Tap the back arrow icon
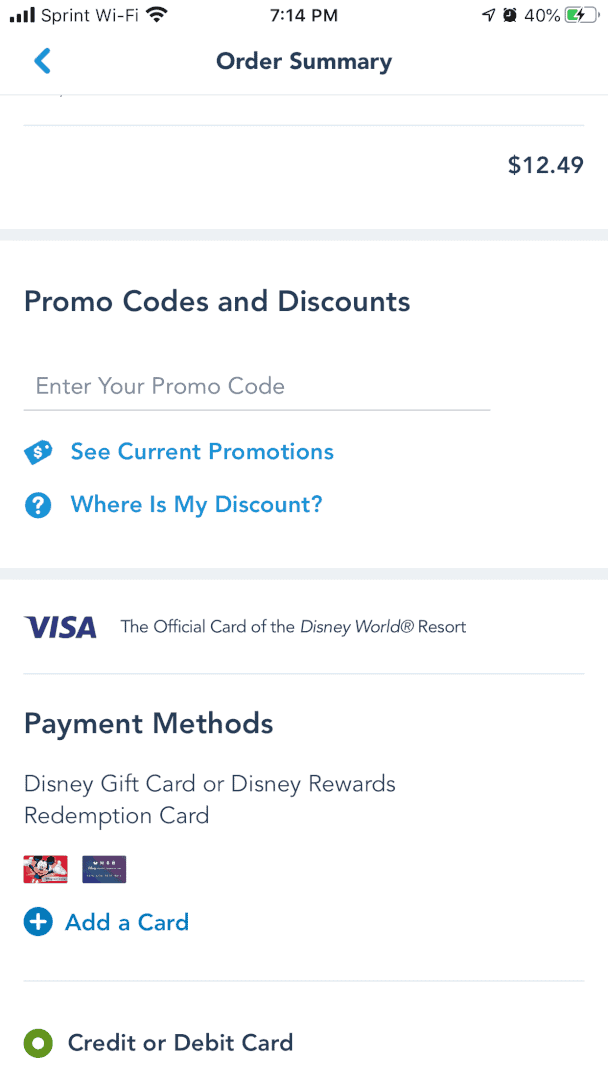Viewport: 608px width, 1080px height. click(x=42, y=61)
